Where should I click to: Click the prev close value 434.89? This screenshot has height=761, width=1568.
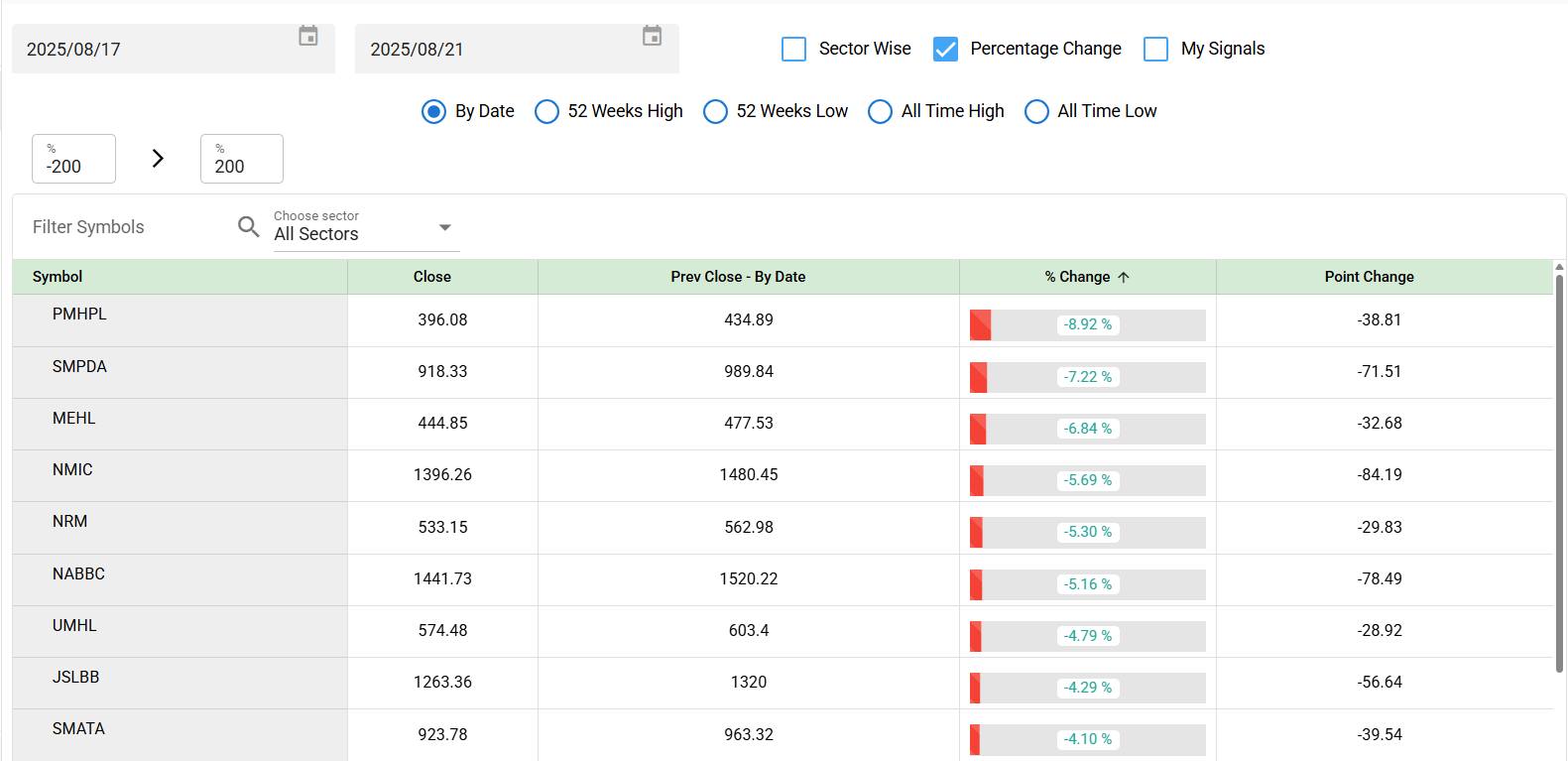749,319
